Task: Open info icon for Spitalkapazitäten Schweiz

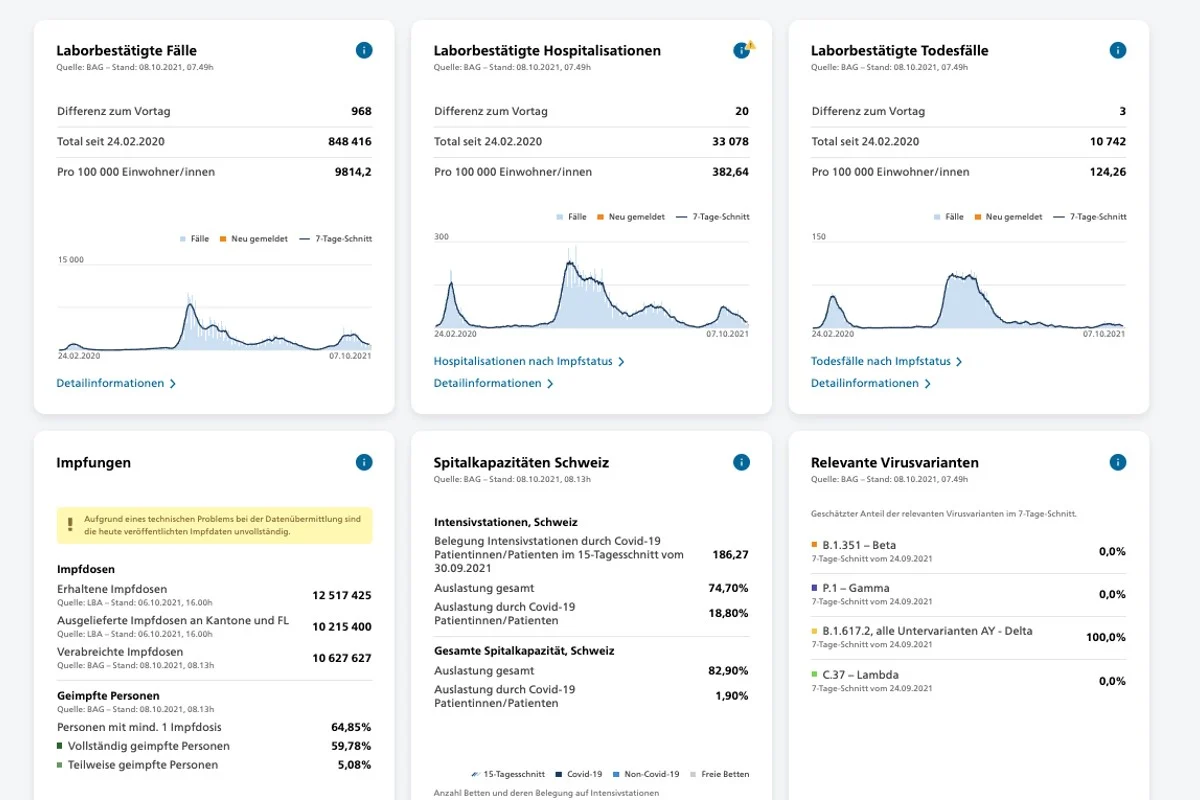Action: 741,462
